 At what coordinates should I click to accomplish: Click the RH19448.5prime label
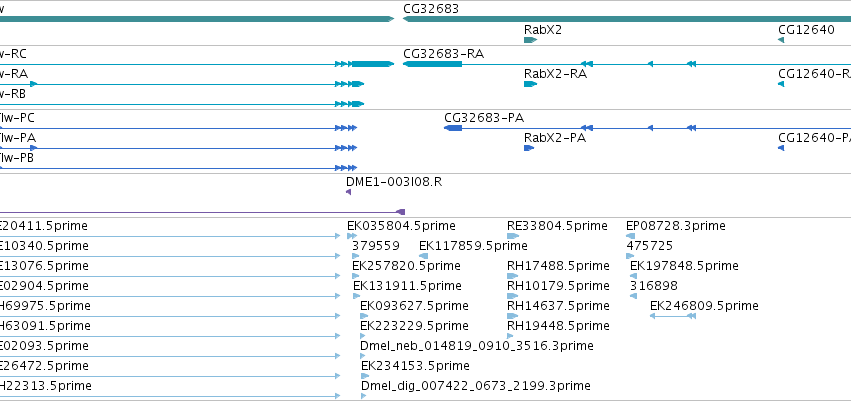tap(558, 326)
